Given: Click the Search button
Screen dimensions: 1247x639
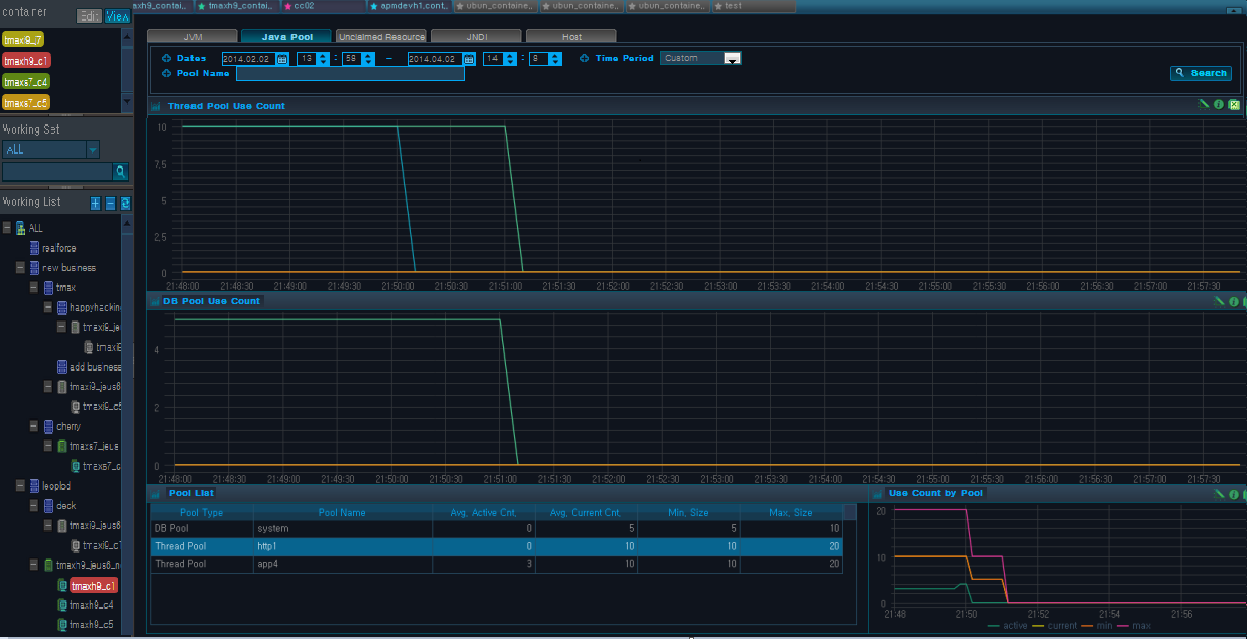Looking at the screenshot, I should [1200, 73].
